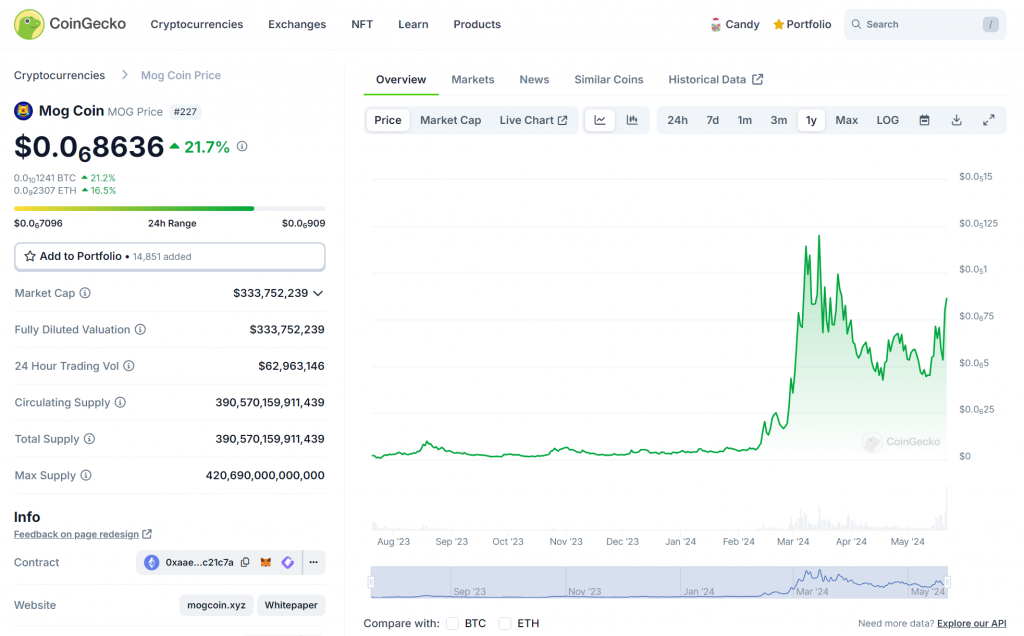Select the line chart view icon
1024x636 pixels.
[x=600, y=120]
